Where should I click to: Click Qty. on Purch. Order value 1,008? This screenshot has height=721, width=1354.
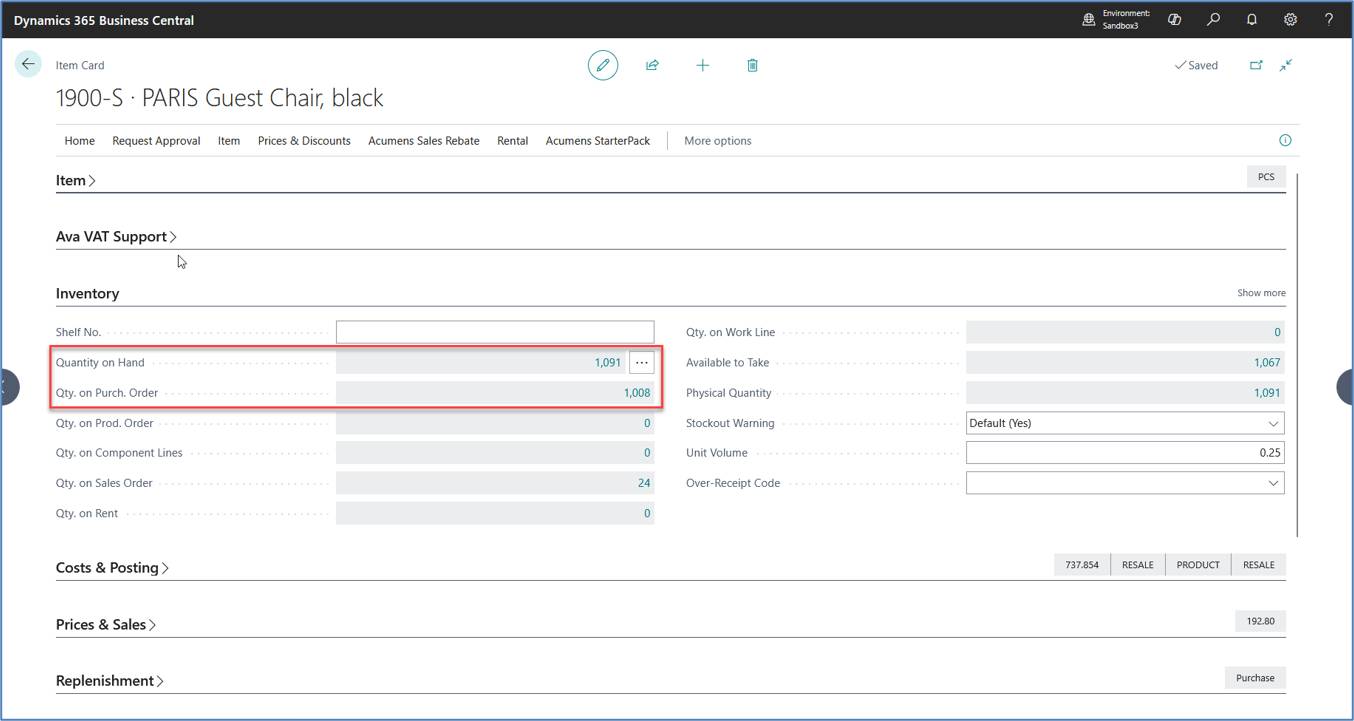[x=637, y=392]
